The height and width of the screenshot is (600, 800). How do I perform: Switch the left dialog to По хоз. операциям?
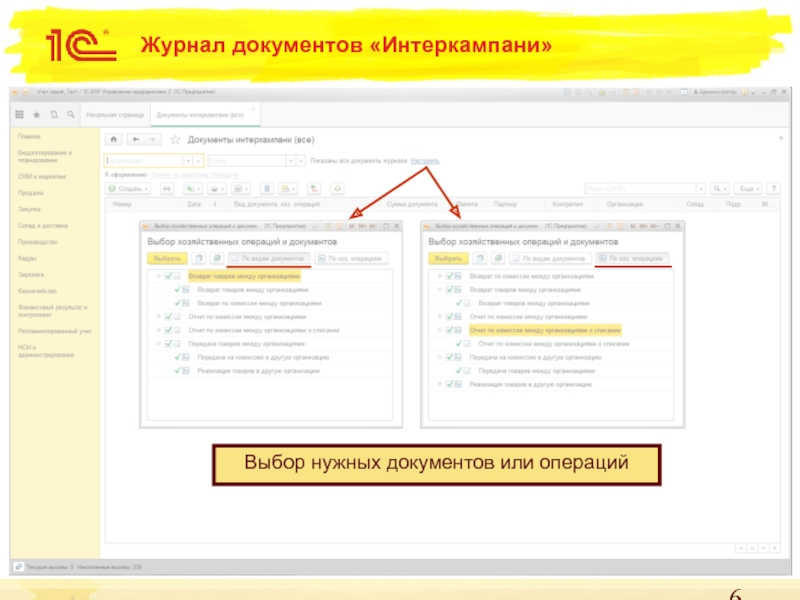(x=351, y=258)
